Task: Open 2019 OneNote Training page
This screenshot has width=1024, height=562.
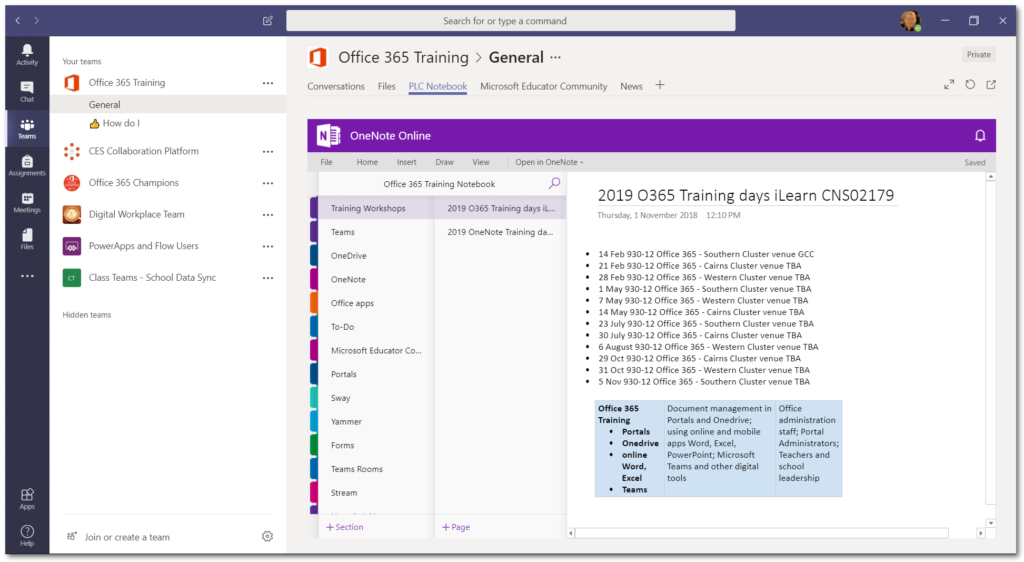Action: (500, 232)
